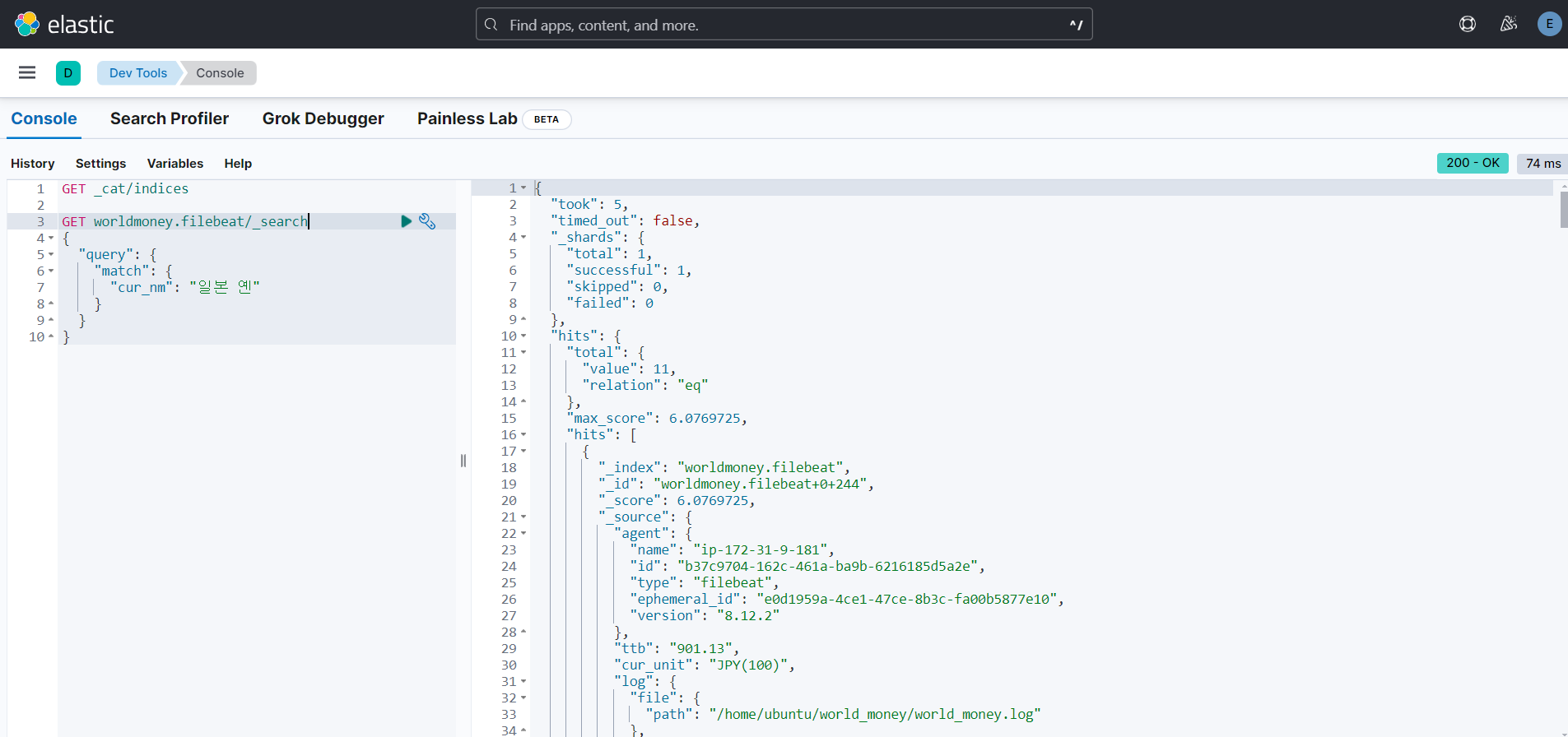
Task: Collapse the match block at line 6
Action: click(x=51, y=271)
